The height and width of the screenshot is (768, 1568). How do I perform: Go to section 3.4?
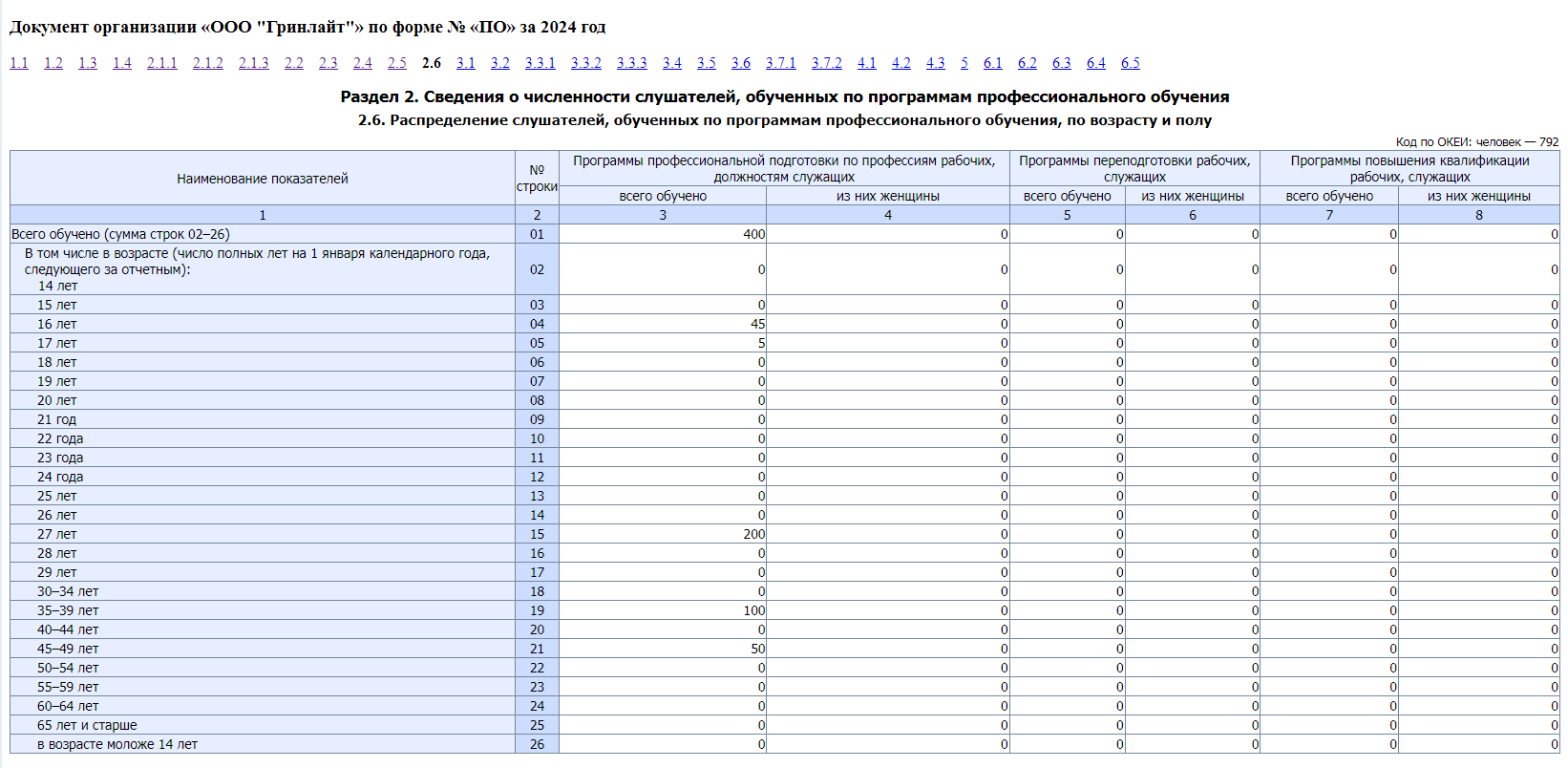(672, 63)
